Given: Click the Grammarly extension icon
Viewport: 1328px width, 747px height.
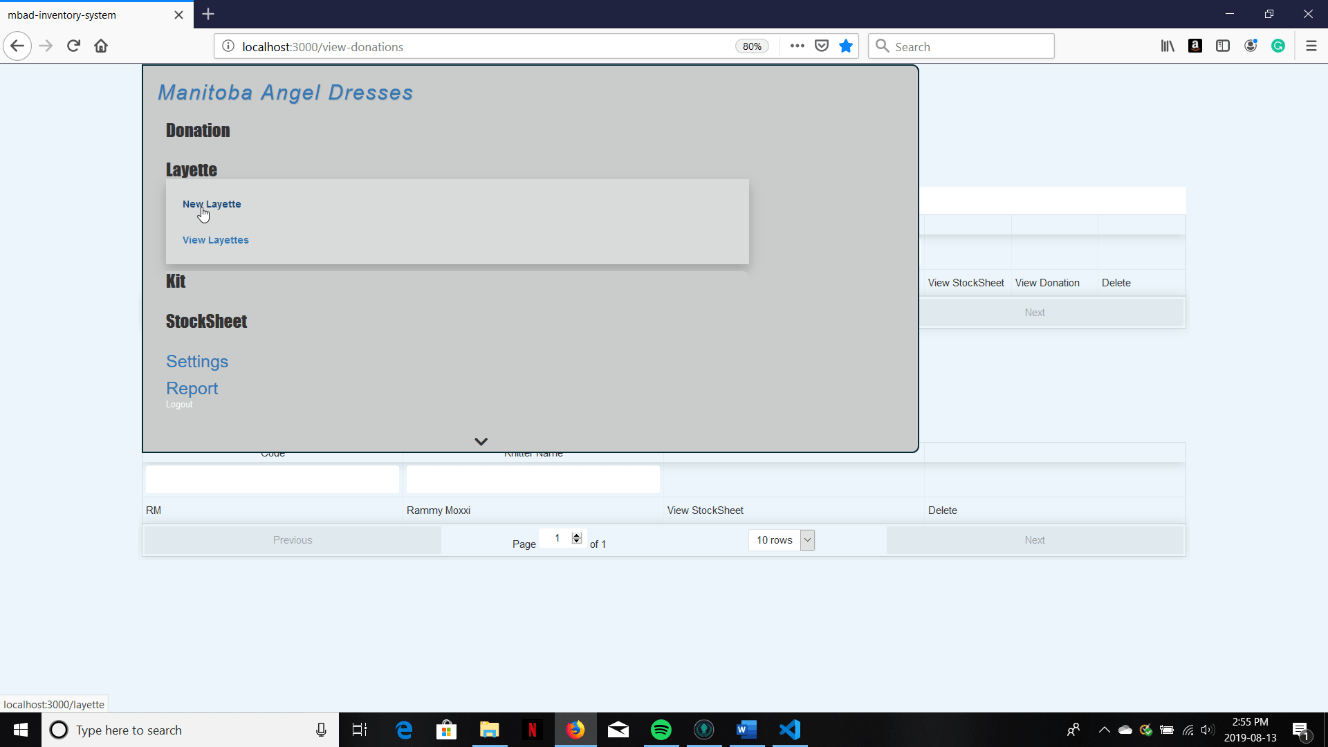Looking at the screenshot, I should coord(1278,46).
